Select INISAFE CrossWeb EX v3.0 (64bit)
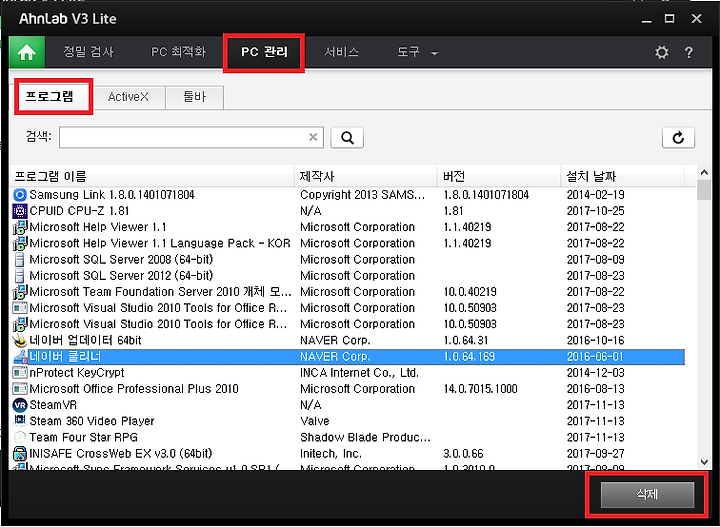Viewport: 720px width, 527px height. (348, 454)
